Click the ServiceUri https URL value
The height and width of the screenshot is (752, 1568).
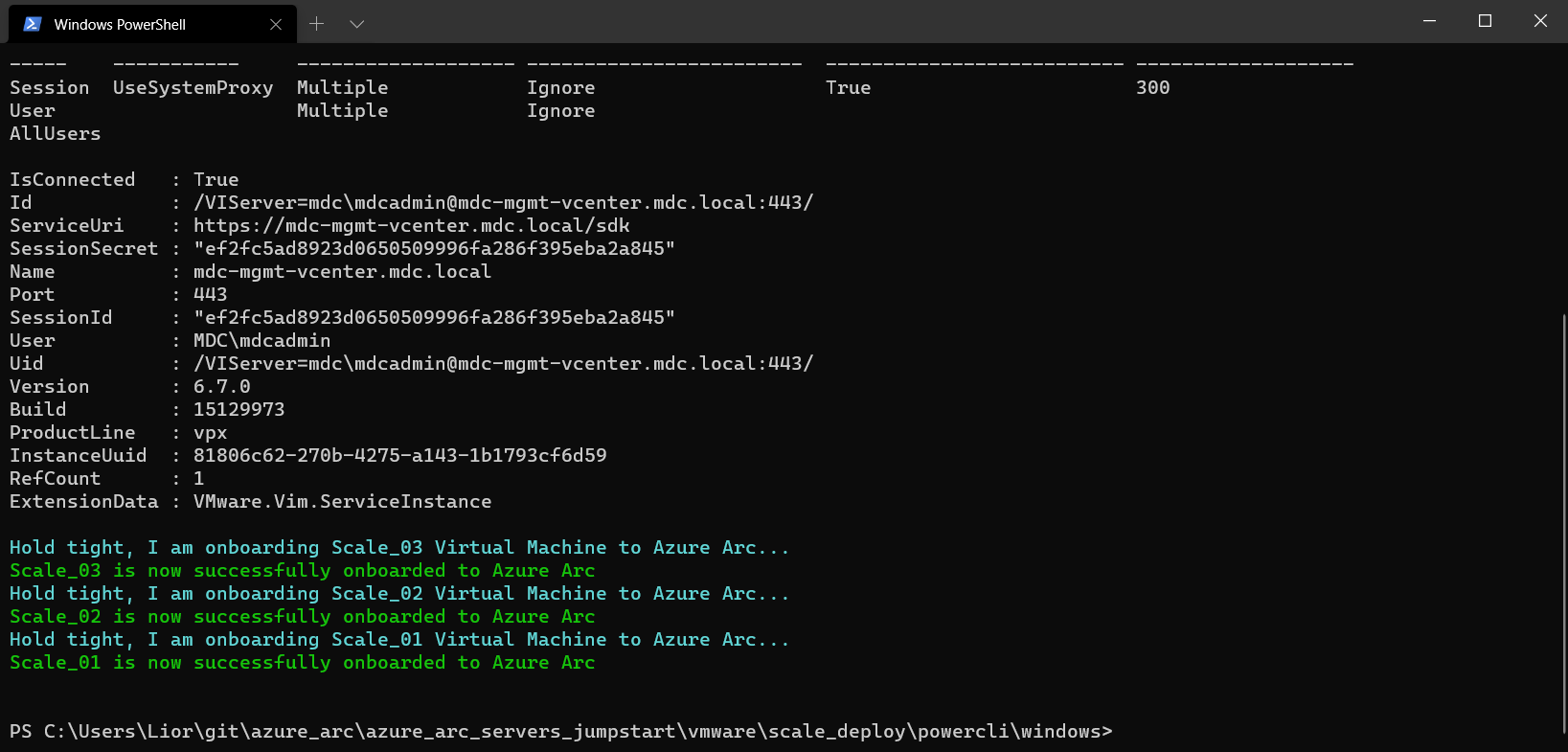[412, 226]
